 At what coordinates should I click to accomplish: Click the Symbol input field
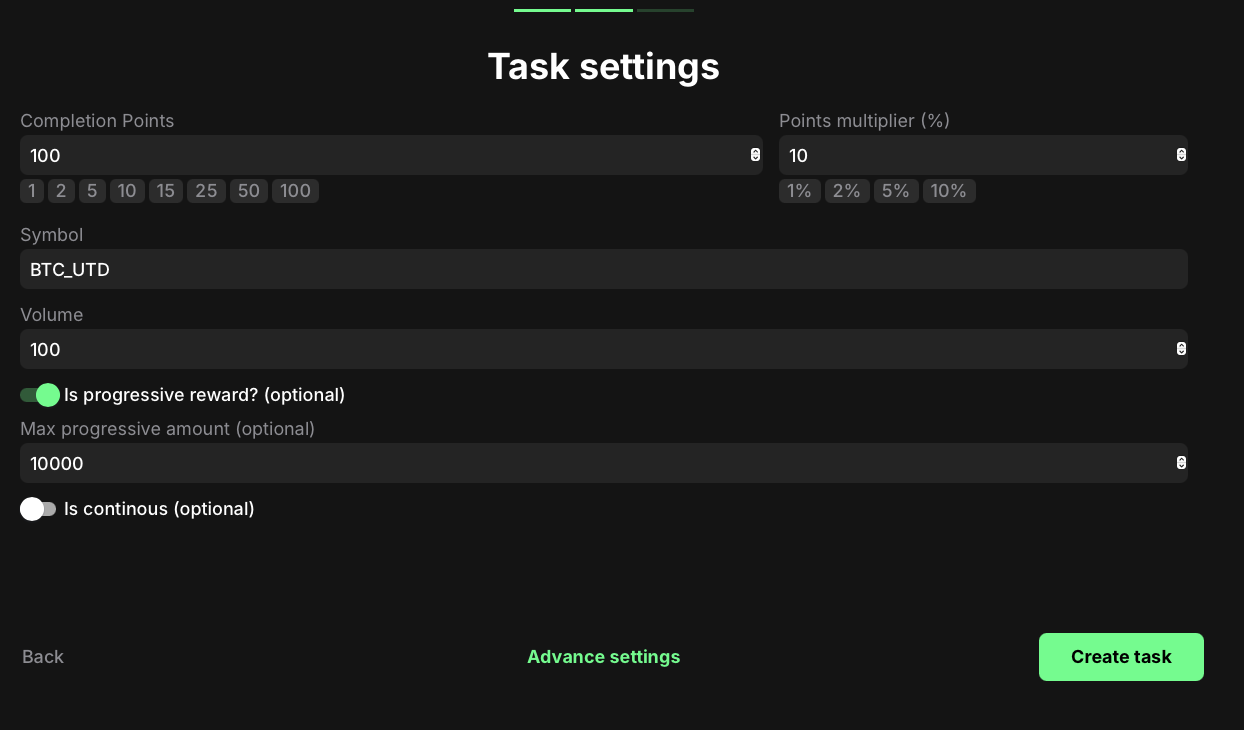[603, 269]
